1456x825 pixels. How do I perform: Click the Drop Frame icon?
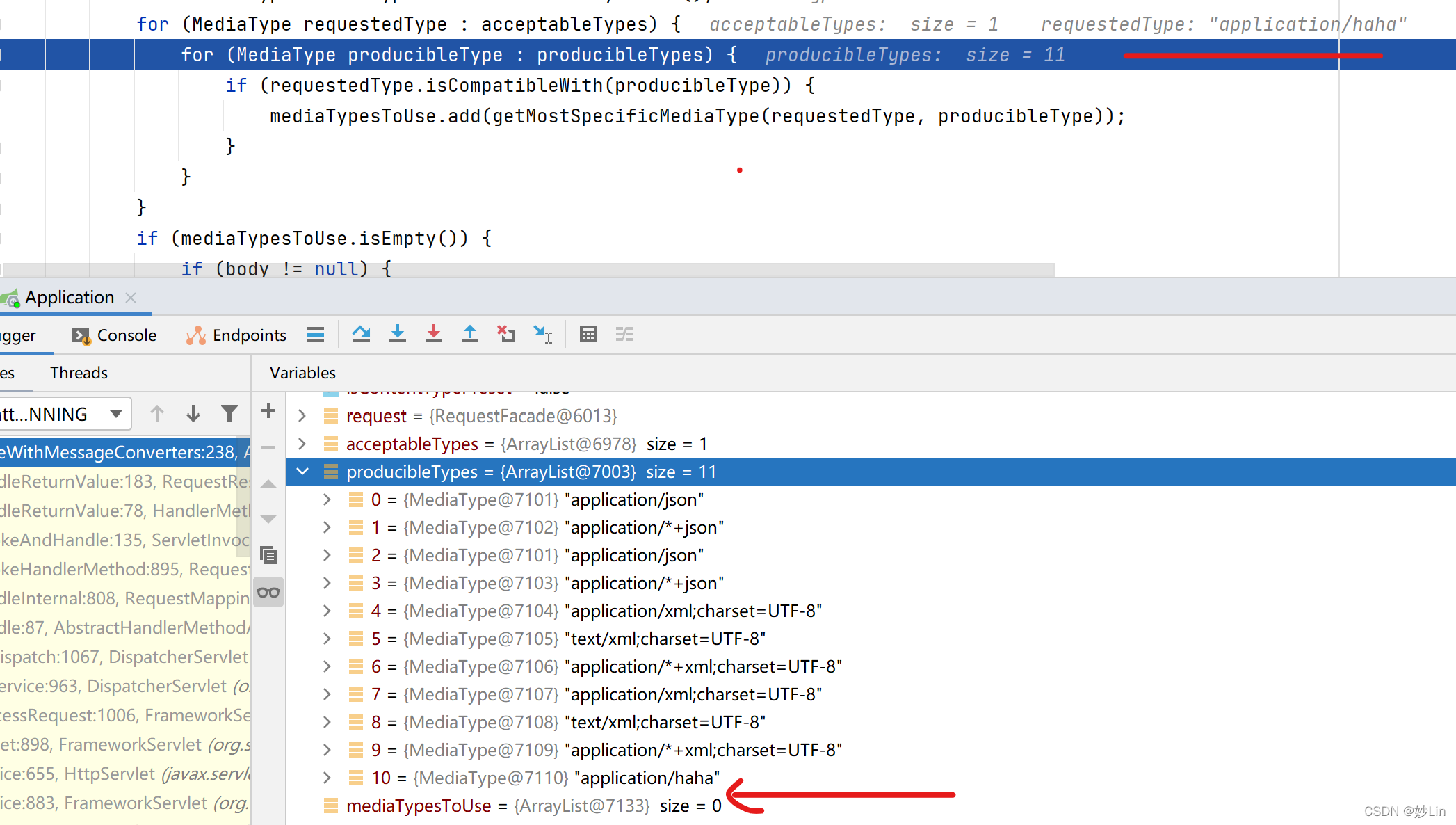[505, 335]
